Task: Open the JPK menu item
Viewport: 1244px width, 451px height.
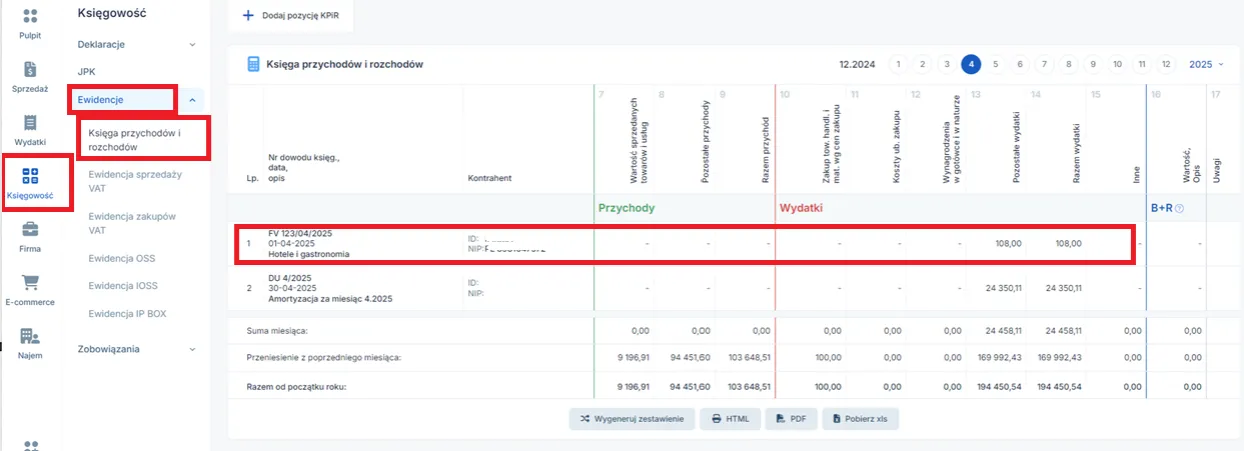Action: [x=87, y=72]
